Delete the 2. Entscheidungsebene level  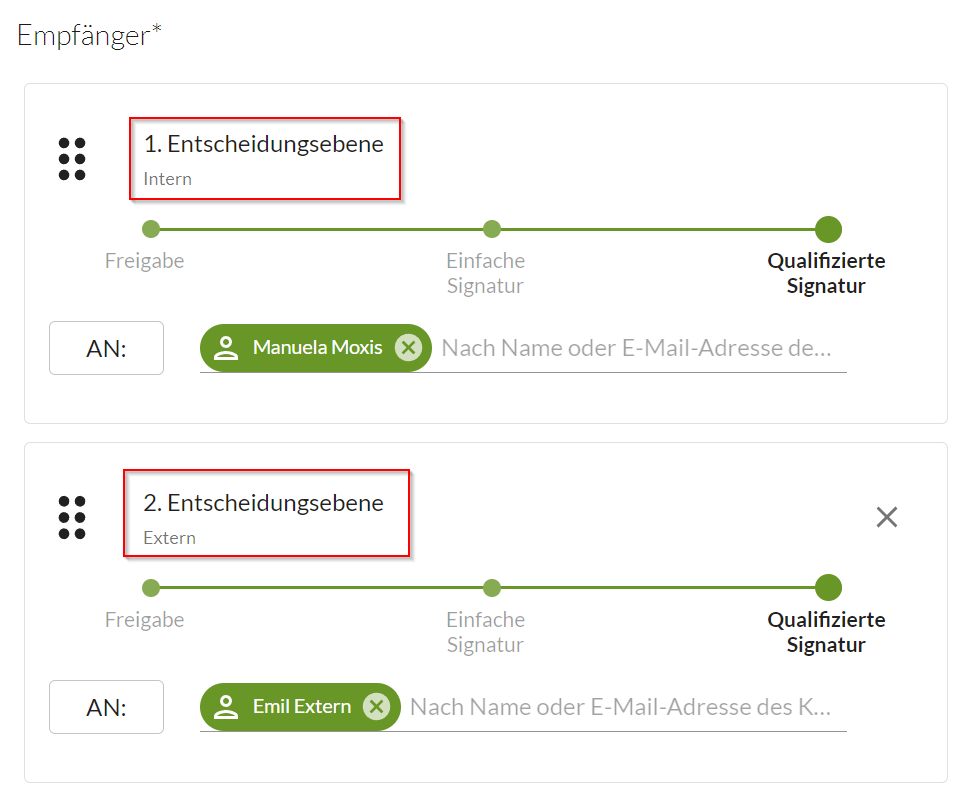pos(886,517)
